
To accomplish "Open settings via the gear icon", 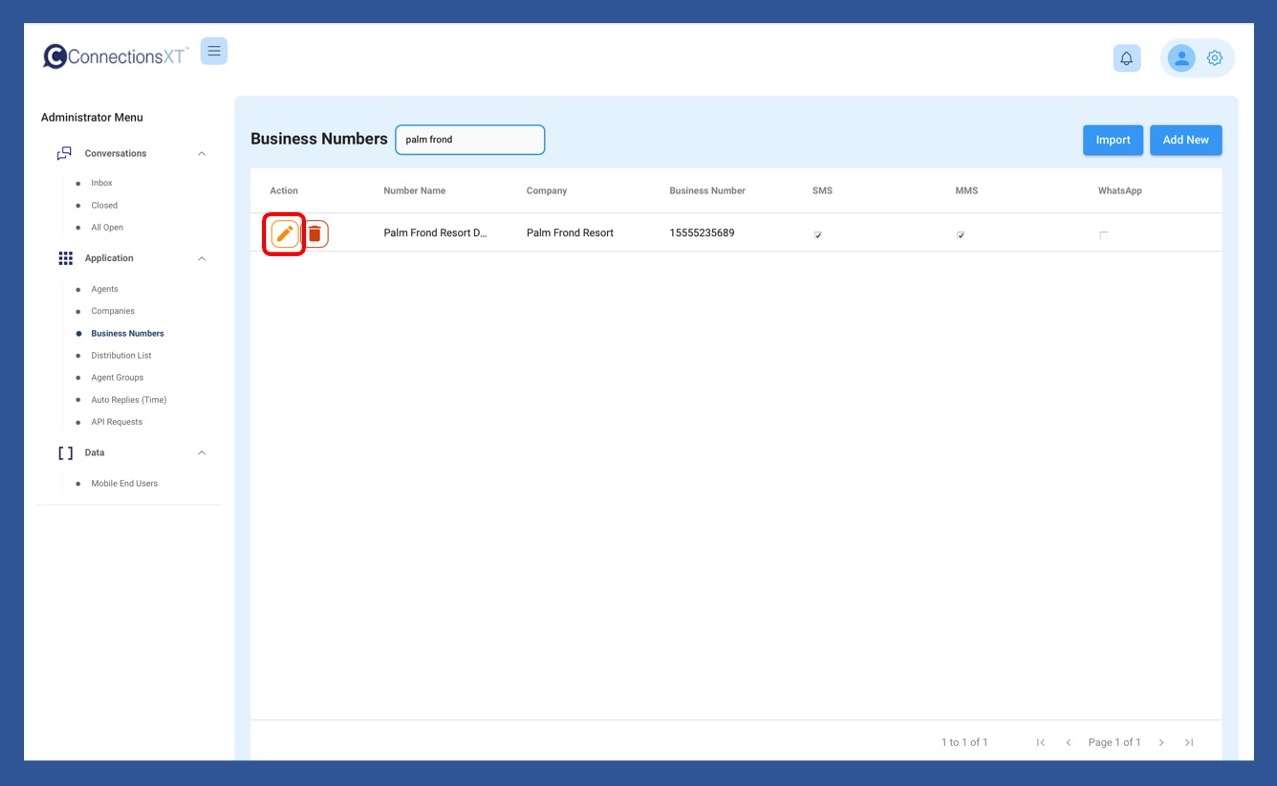I will (x=1214, y=58).
